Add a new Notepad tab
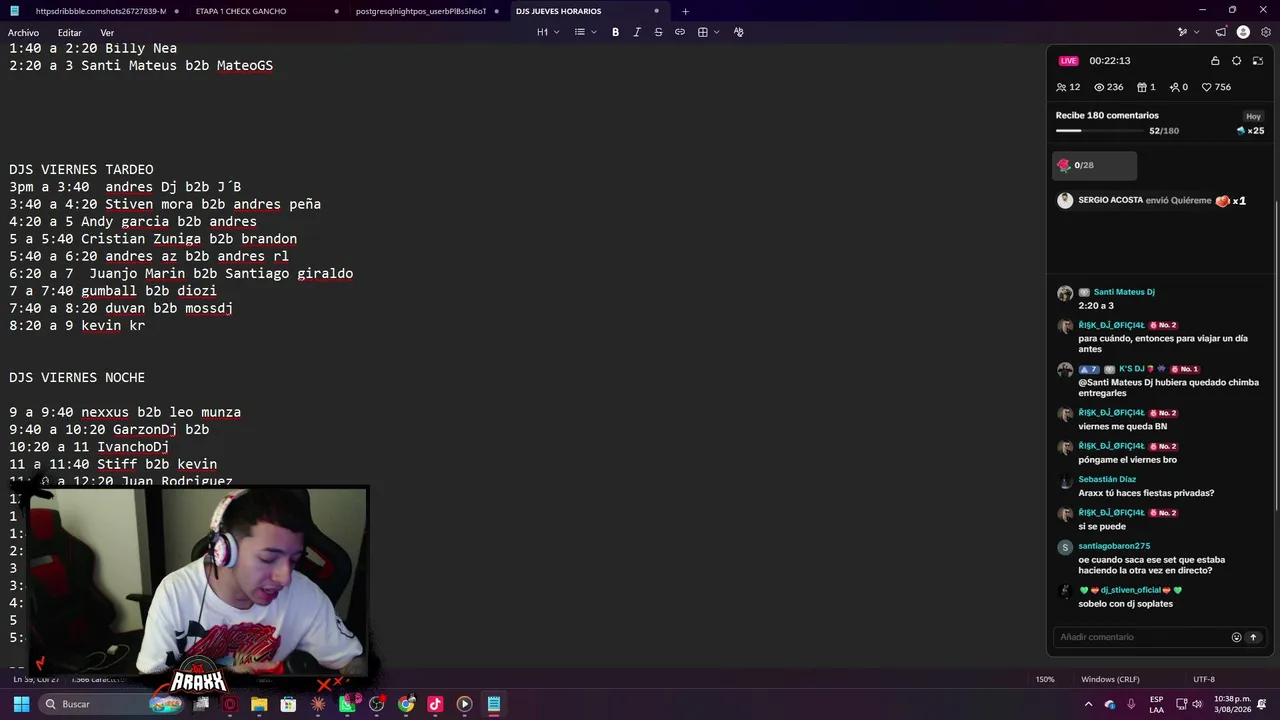 tap(685, 11)
